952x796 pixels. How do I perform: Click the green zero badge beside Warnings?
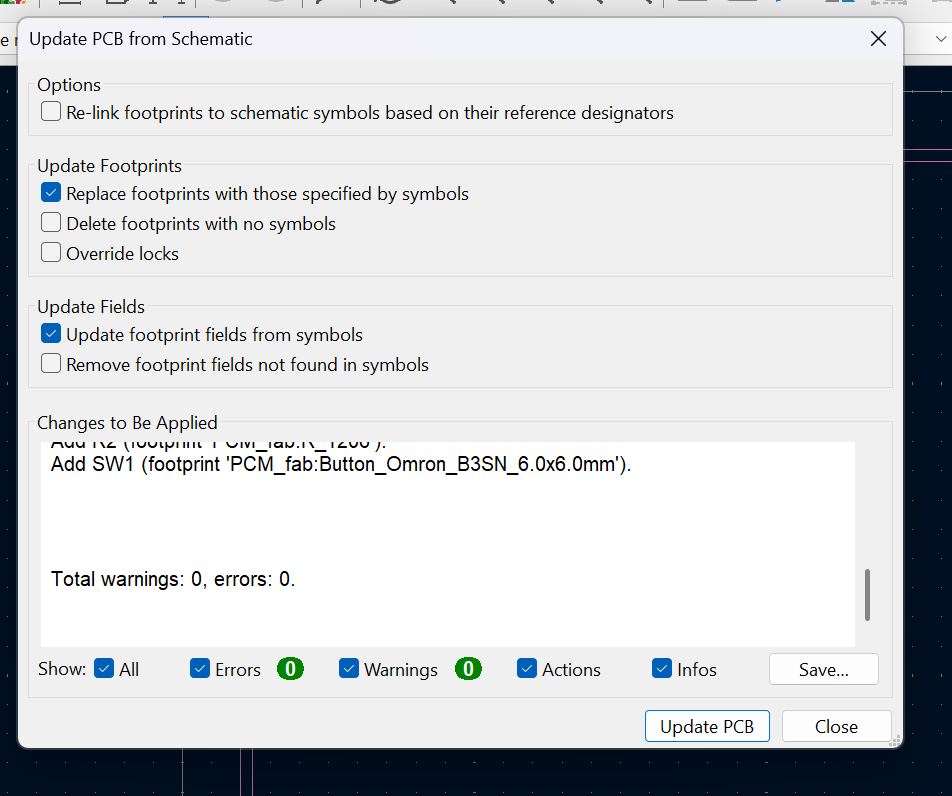click(x=468, y=669)
